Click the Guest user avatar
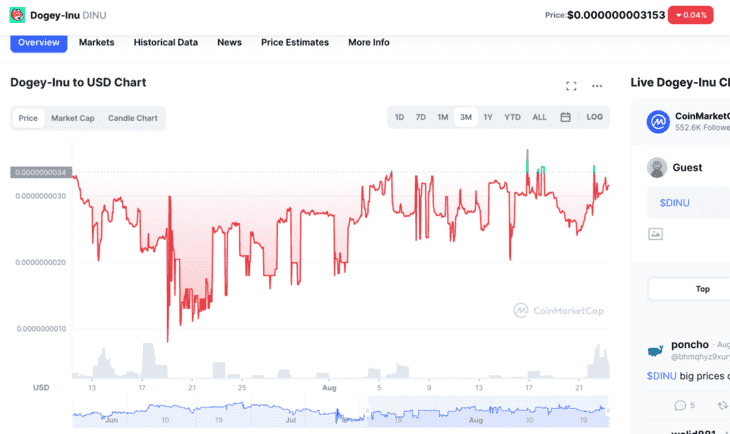Viewport: 730px width, 434px height. click(657, 168)
